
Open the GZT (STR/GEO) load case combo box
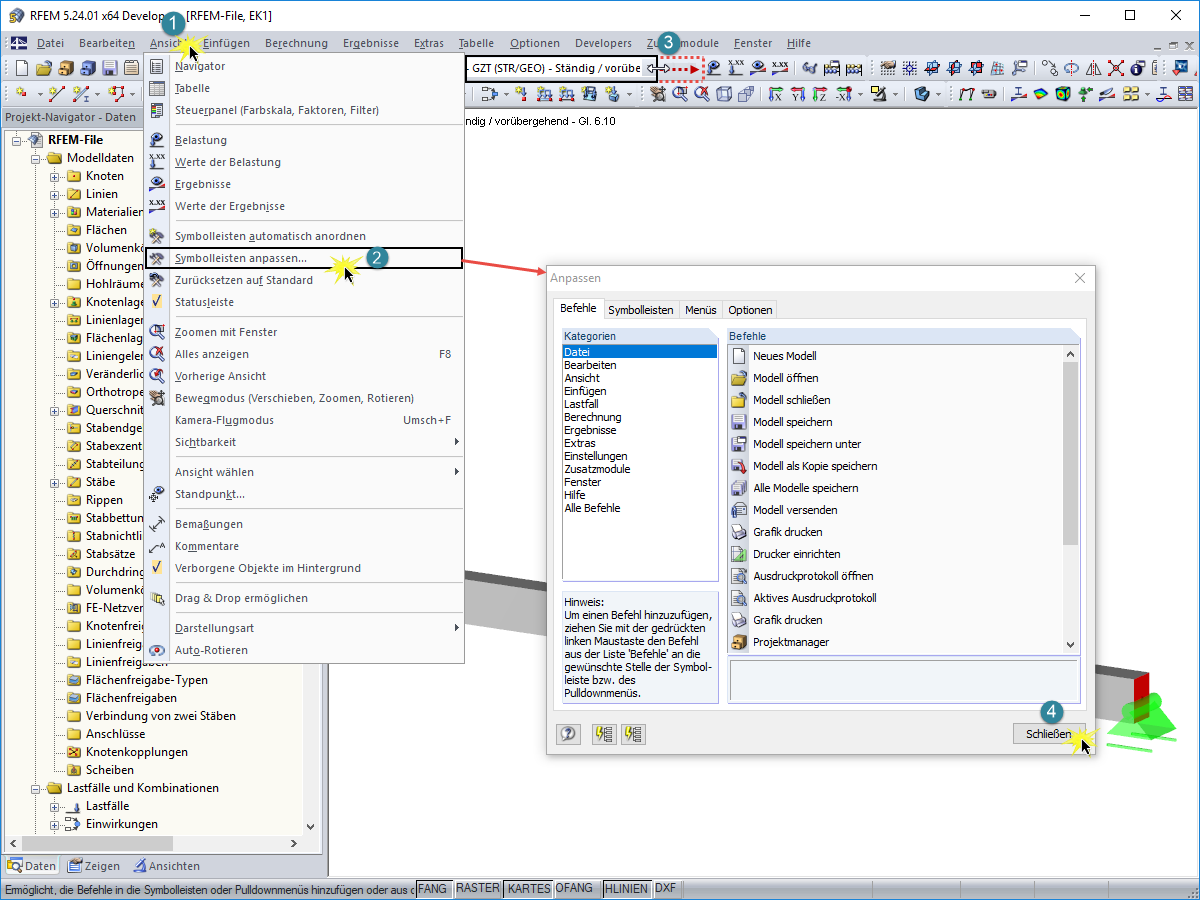[562, 68]
